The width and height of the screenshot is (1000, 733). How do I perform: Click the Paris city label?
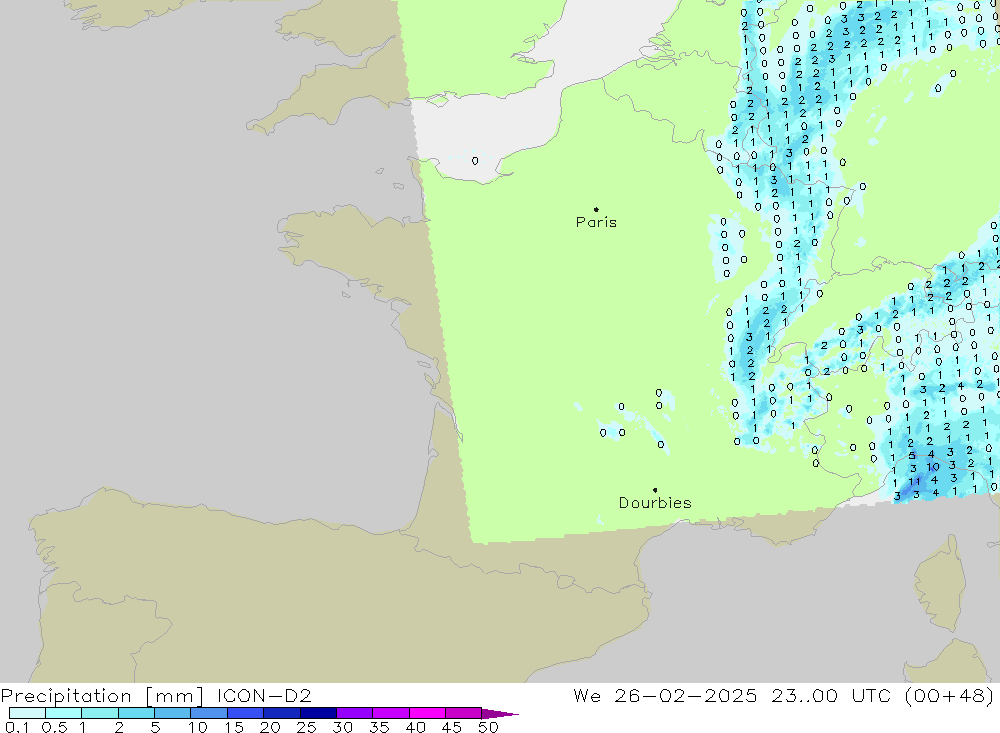(x=596, y=222)
